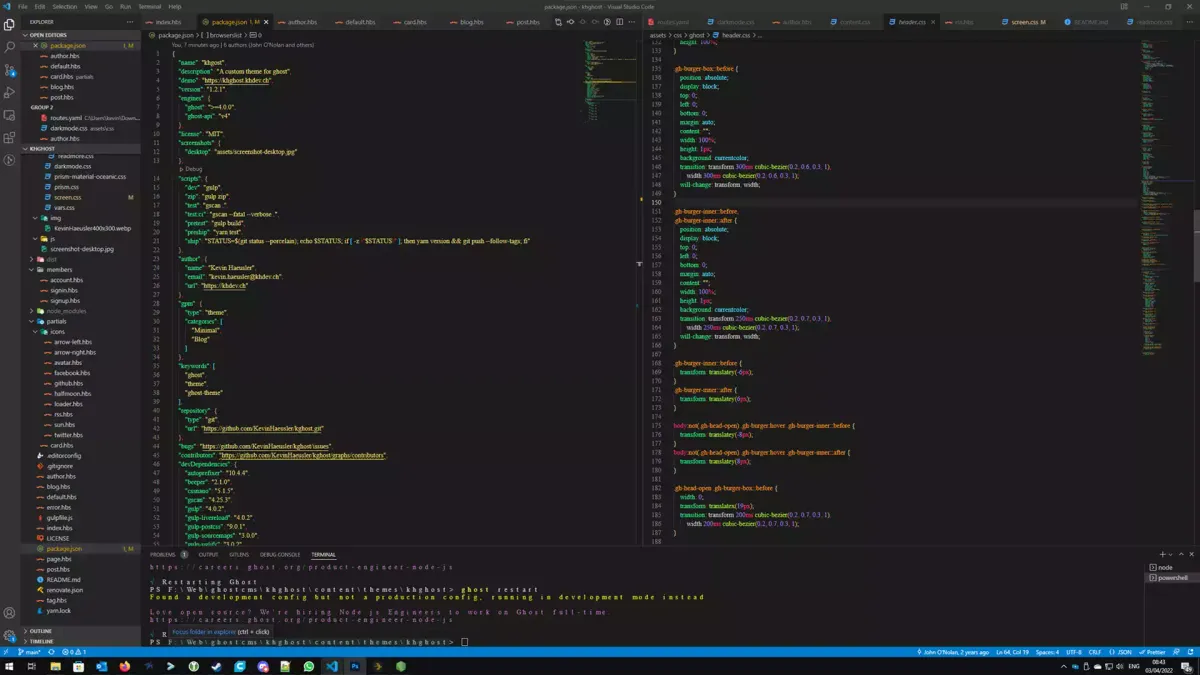Click the UTF-8 encoding in status bar

pyautogui.click(x=1074, y=652)
